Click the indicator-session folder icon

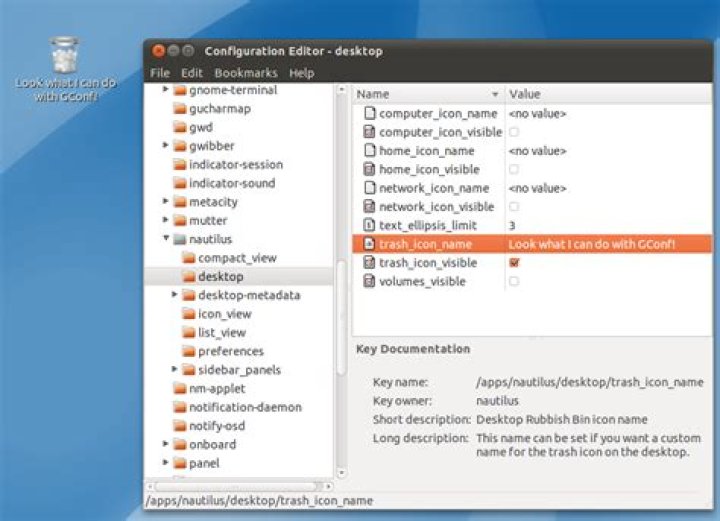click(x=180, y=164)
